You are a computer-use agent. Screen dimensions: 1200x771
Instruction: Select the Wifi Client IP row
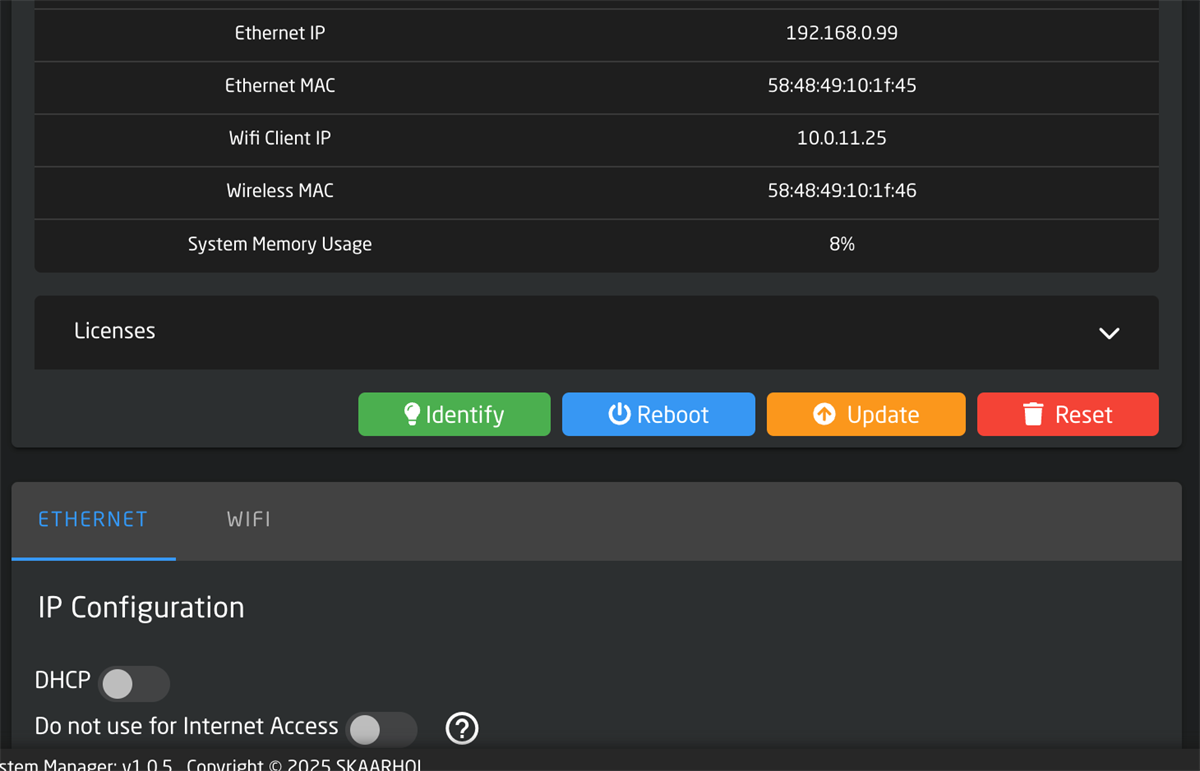(596, 139)
